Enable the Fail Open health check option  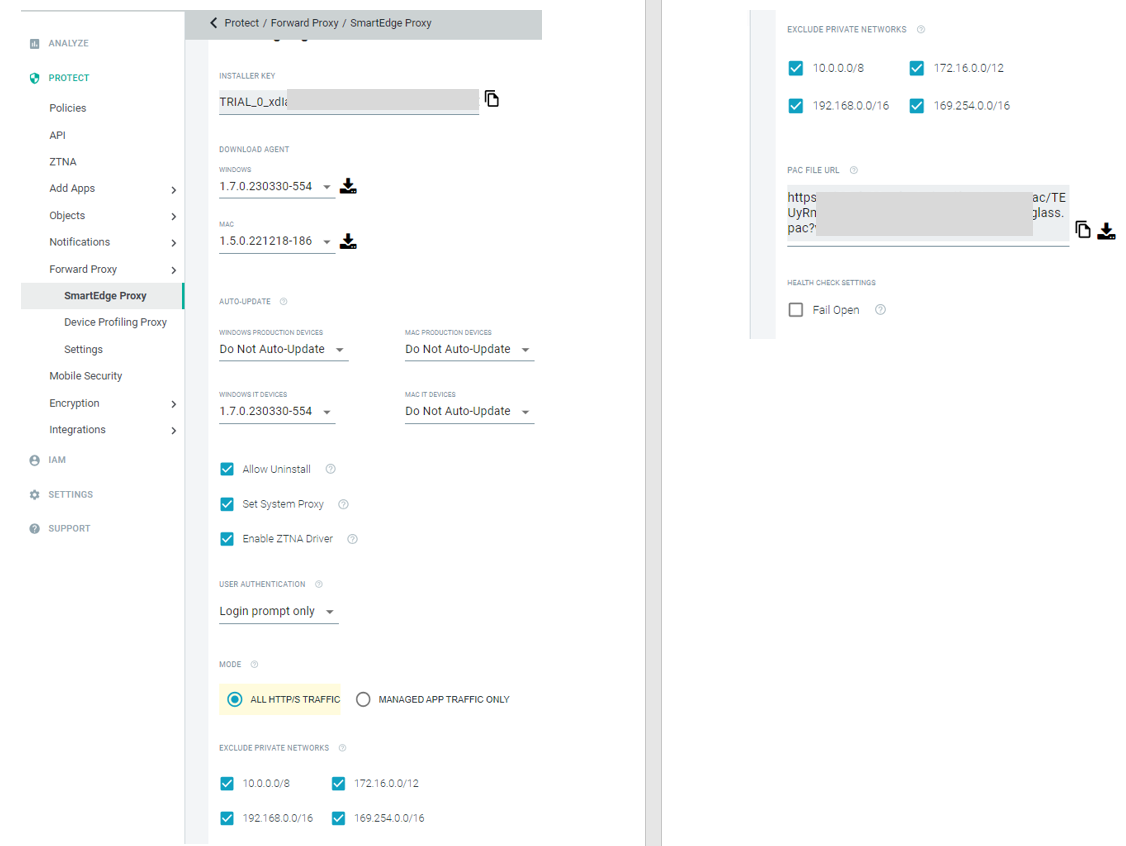(x=795, y=309)
